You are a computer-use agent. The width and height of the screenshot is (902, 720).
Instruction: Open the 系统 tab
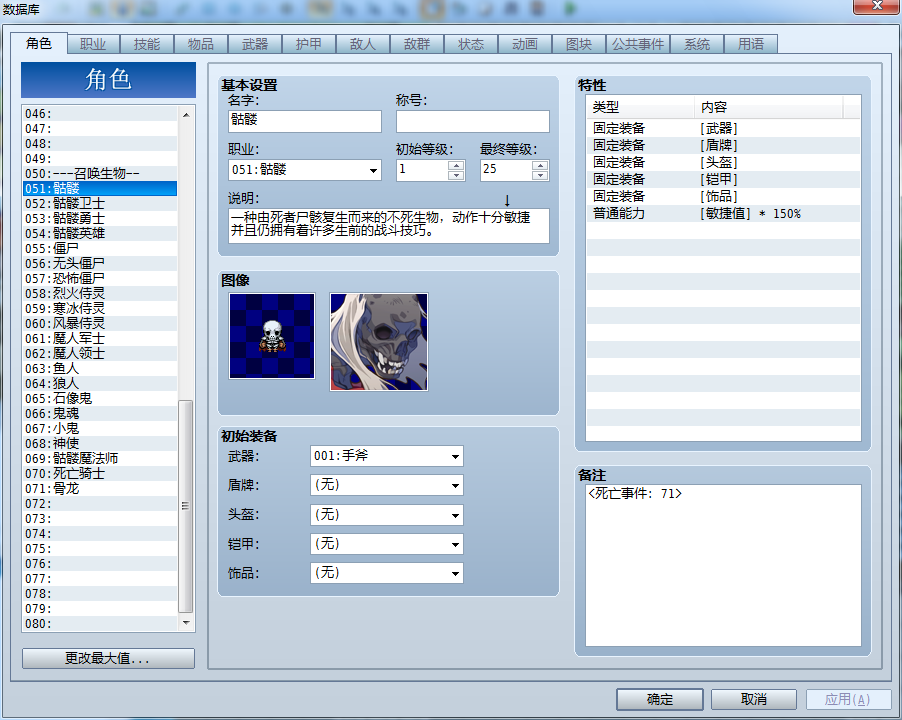tap(697, 44)
